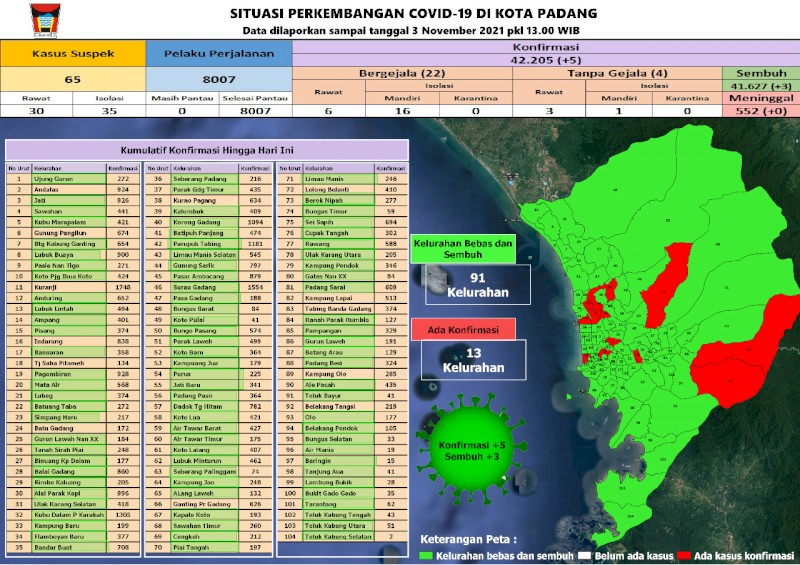Select the Bandar Buat row

tap(73, 548)
